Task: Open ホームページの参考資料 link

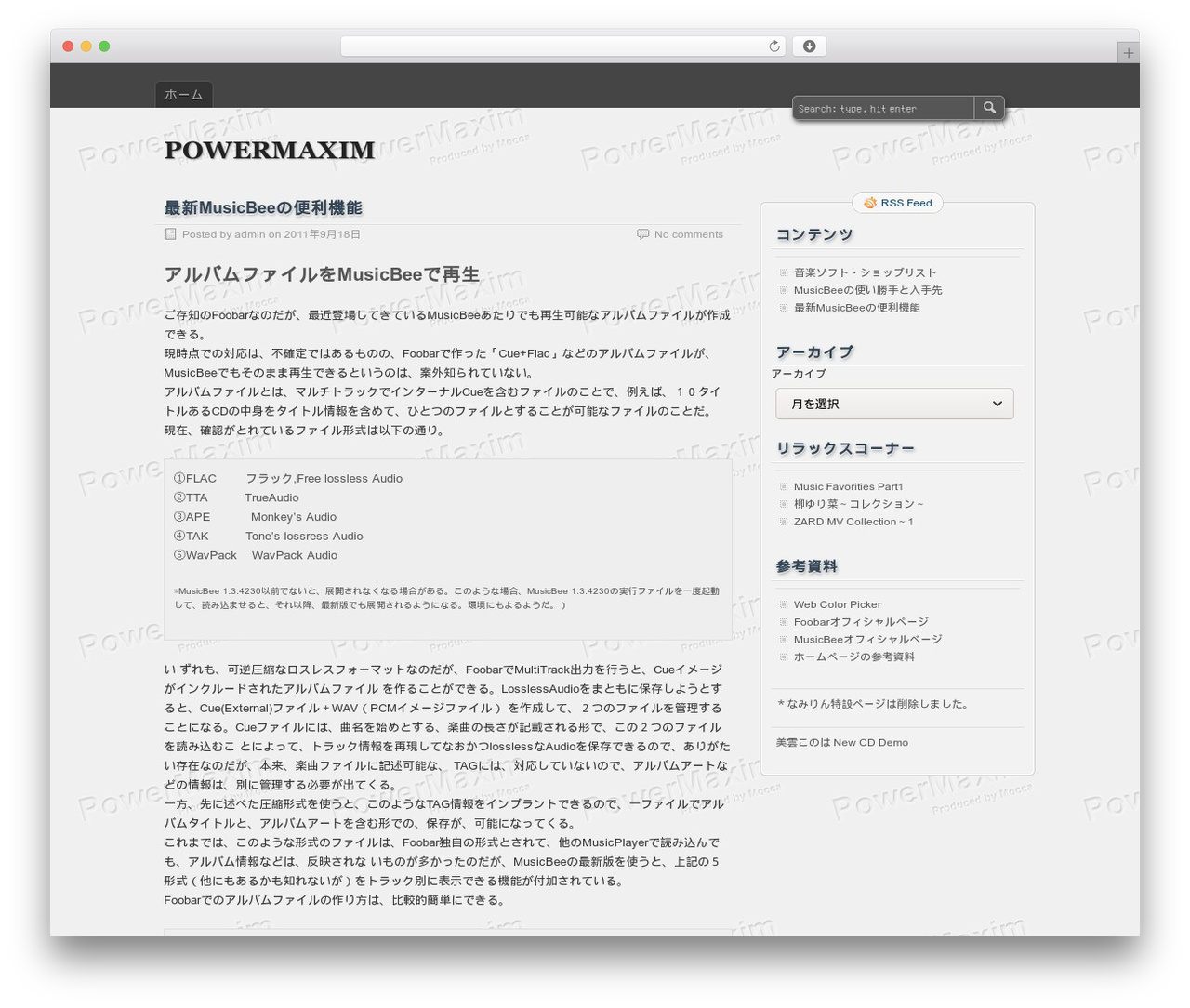Action: click(x=854, y=657)
